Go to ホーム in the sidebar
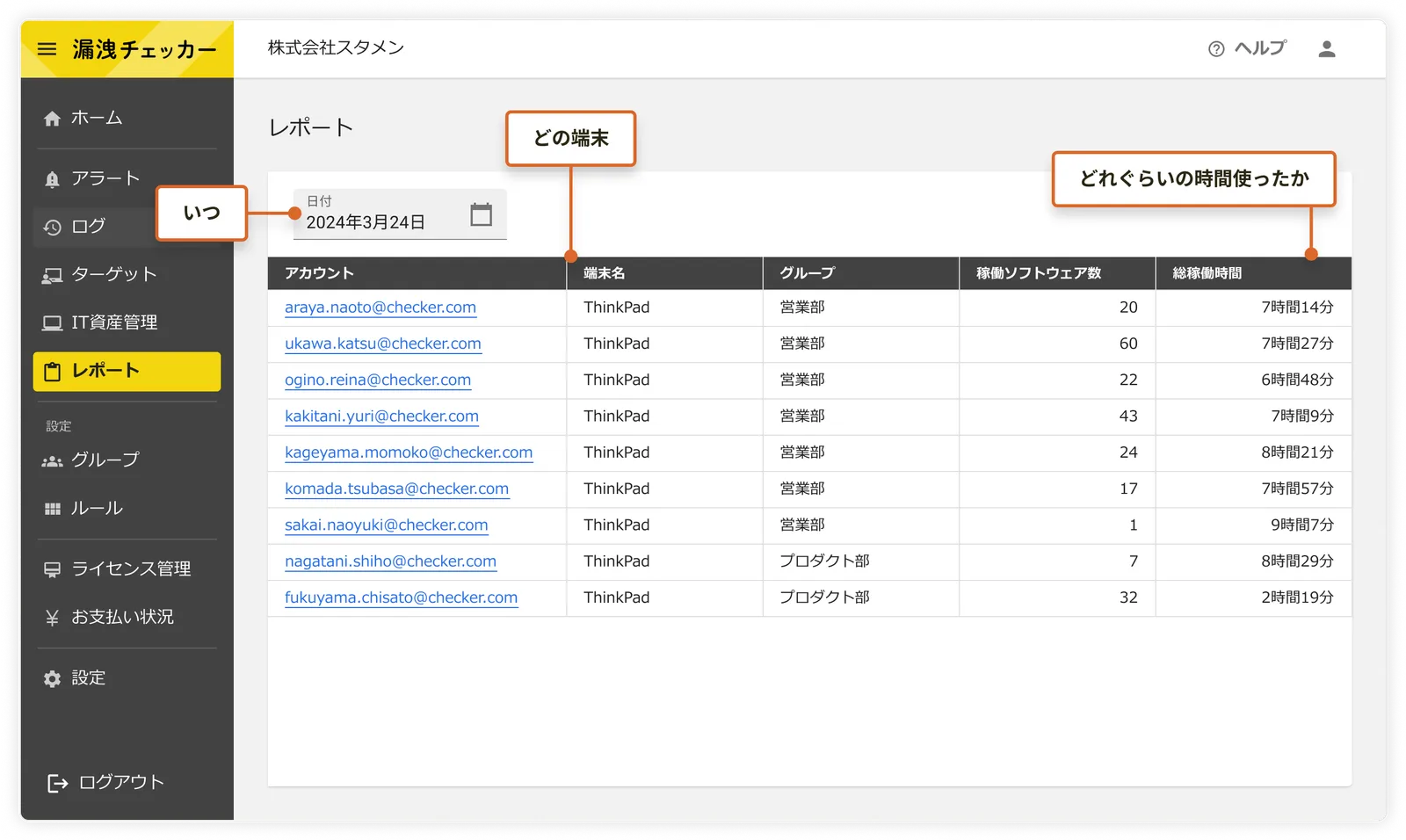This screenshot has height=840, width=1406. click(x=127, y=118)
